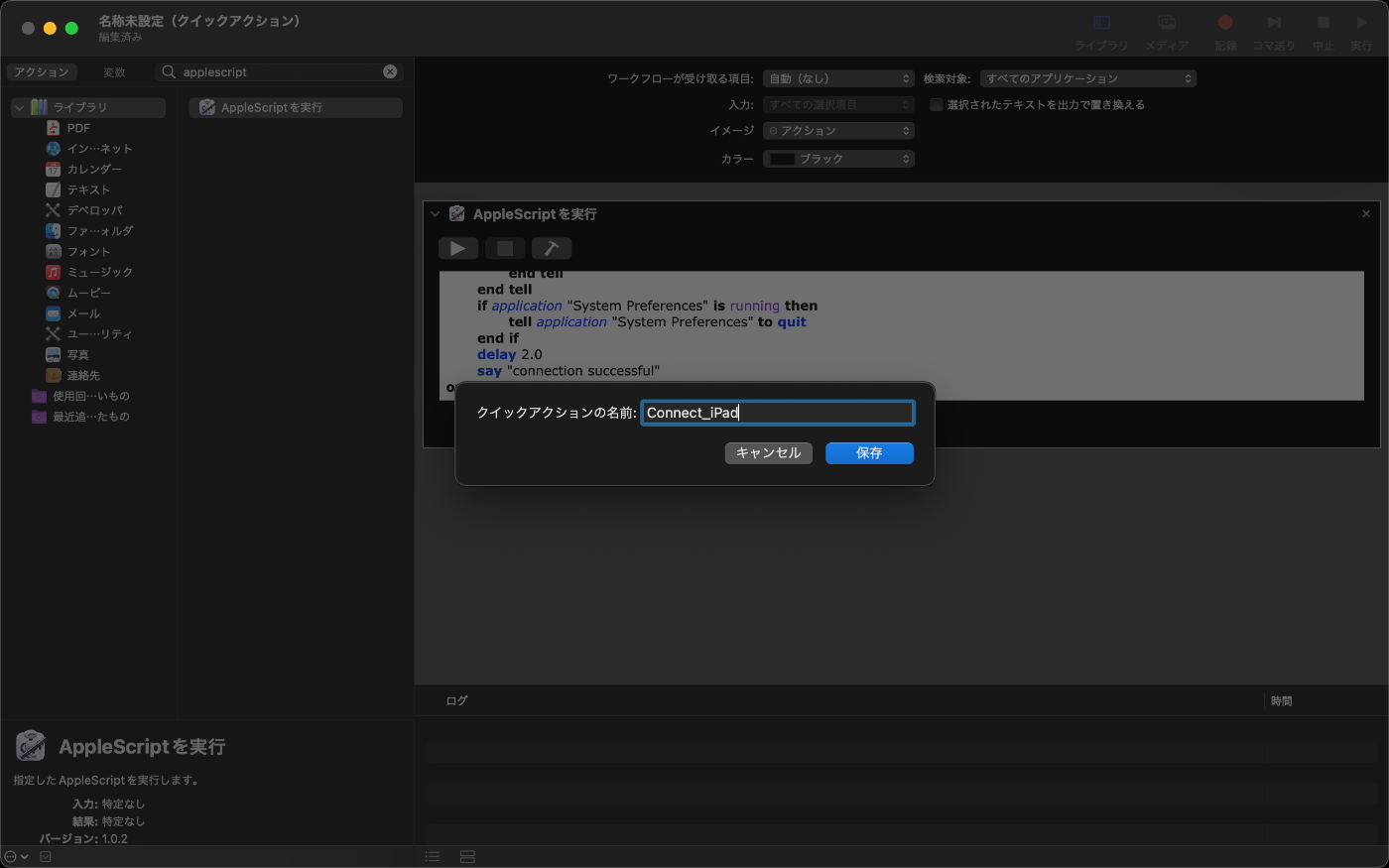
Task: Select the ミュージック library category
Action: [88, 272]
